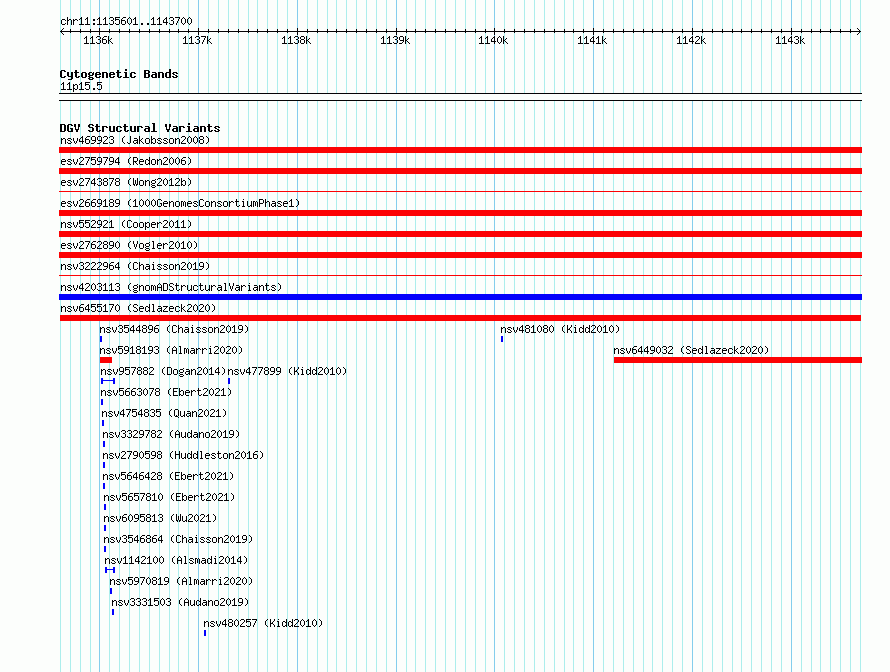This screenshot has height=672, width=890.
Task: Select the 11p15.5 cytogenetic band label
Action: pyautogui.click(x=81, y=86)
